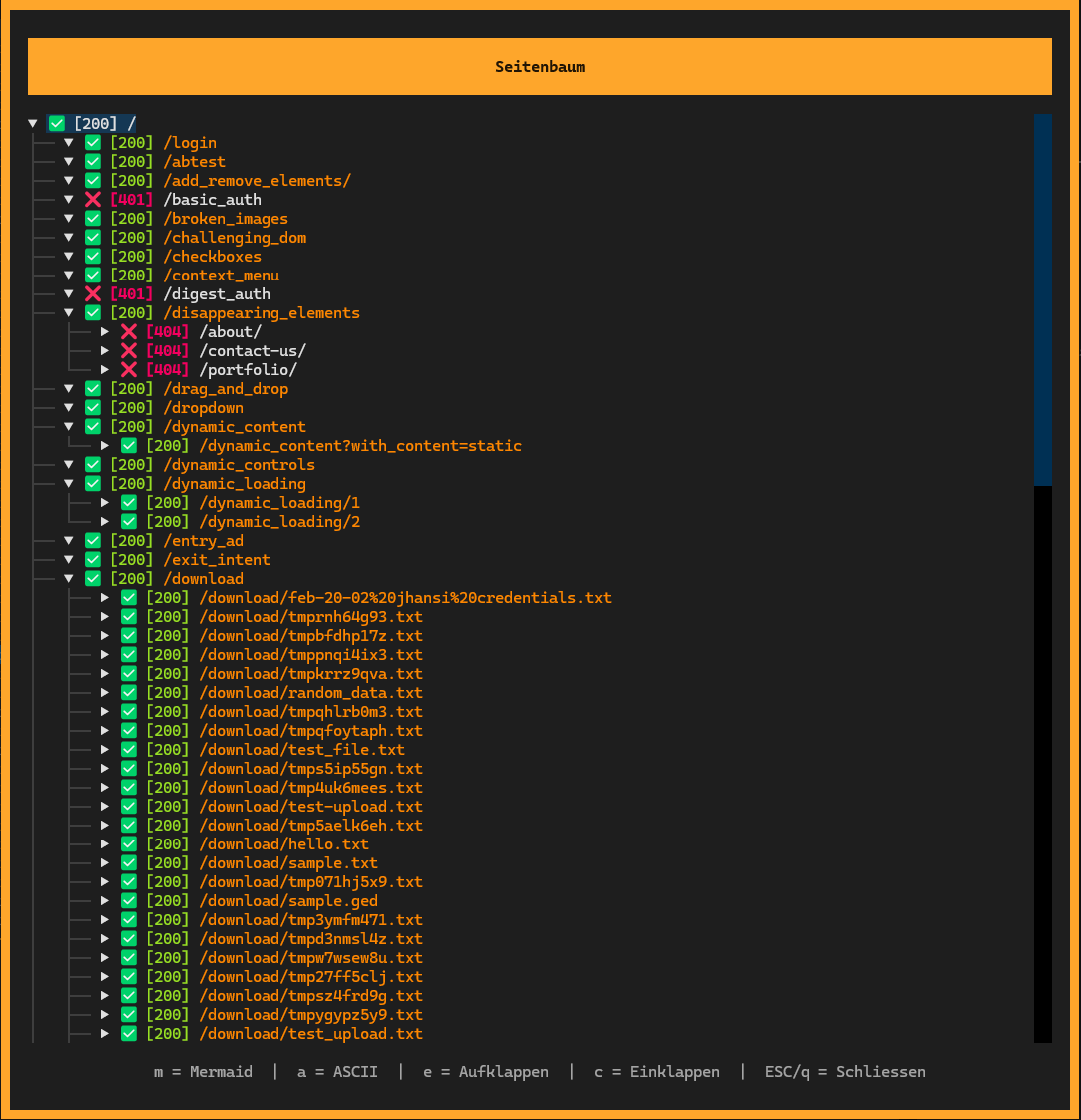The image size is (1081, 1120).
Task: Click the green check icon next to /dropdown
Action: (x=92, y=407)
